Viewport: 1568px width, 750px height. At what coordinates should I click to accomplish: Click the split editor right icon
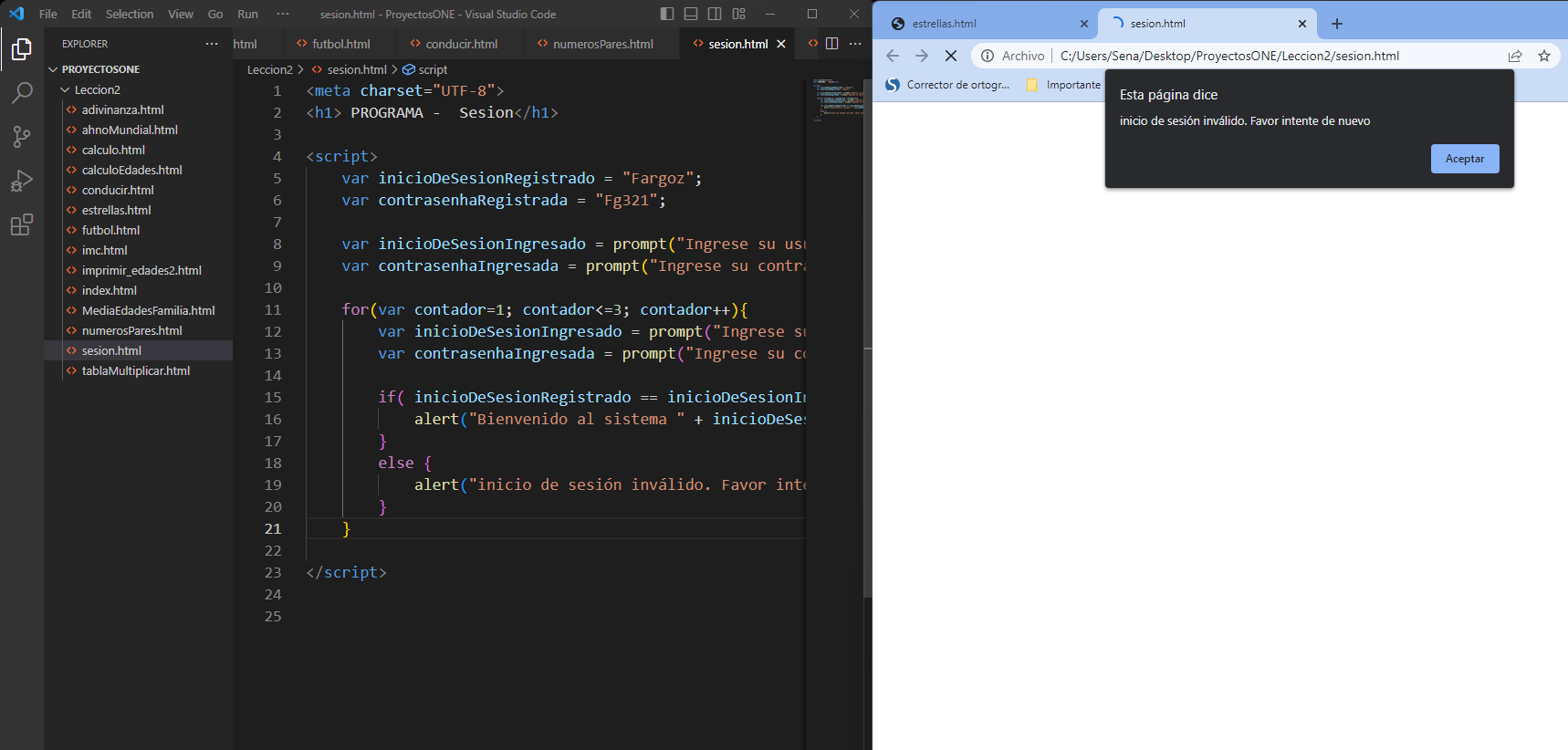[831, 44]
